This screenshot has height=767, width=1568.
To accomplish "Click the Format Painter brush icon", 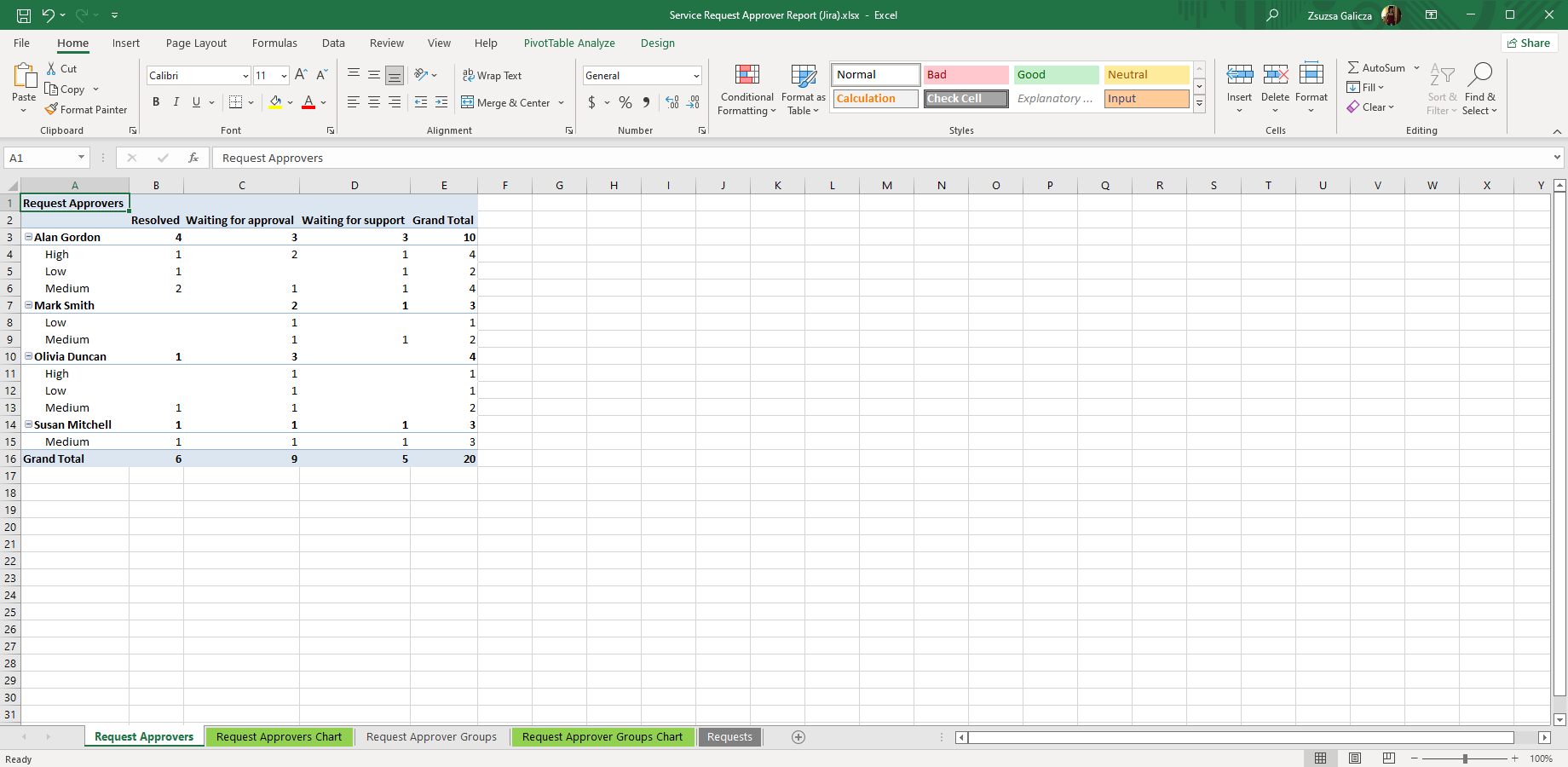I will 52,109.
